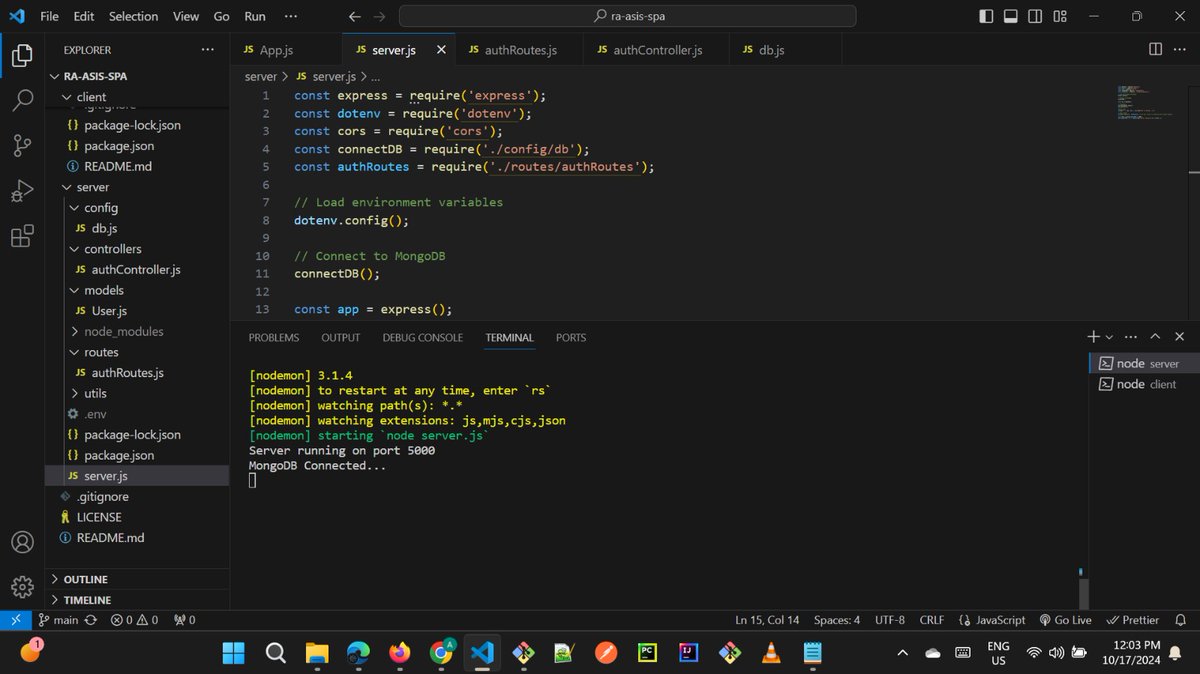Go back with the navigation arrow
The height and width of the screenshot is (674, 1200).
(x=355, y=16)
